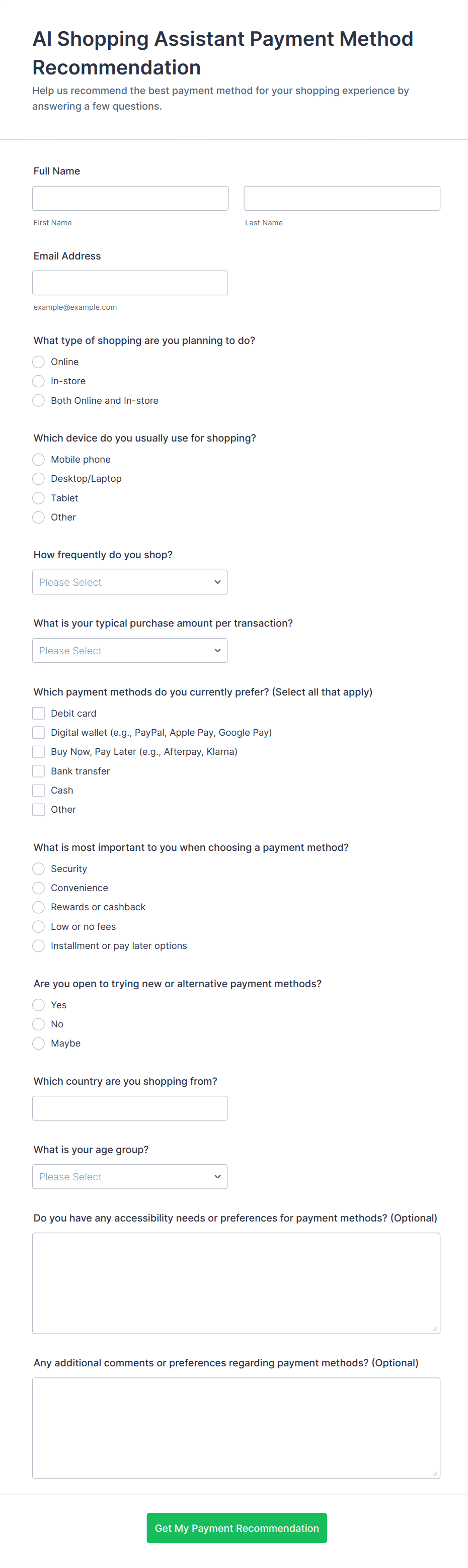Check the Debit card checkbox
The width and height of the screenshot is (468, 1568).
pos(38,714)
